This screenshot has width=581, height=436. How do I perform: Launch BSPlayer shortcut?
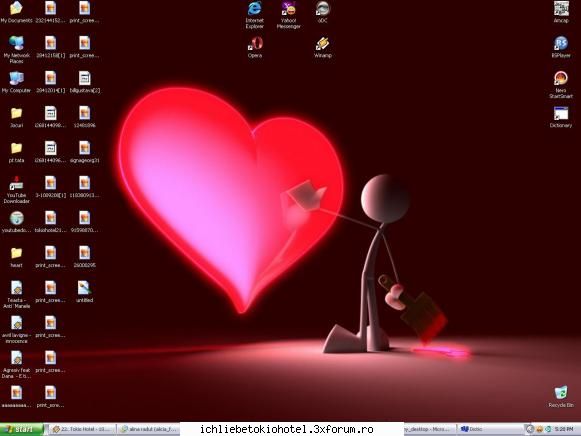(x=561, y=47)
